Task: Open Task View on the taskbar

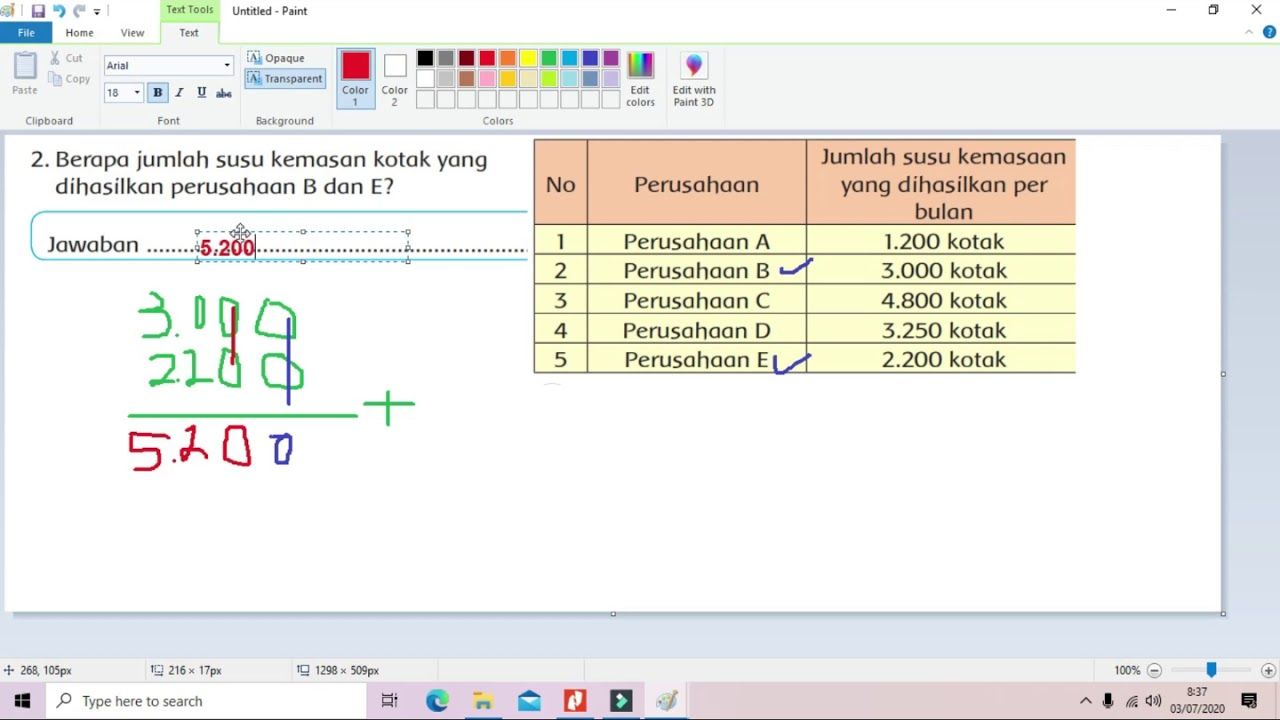Action: pos(389,701)
